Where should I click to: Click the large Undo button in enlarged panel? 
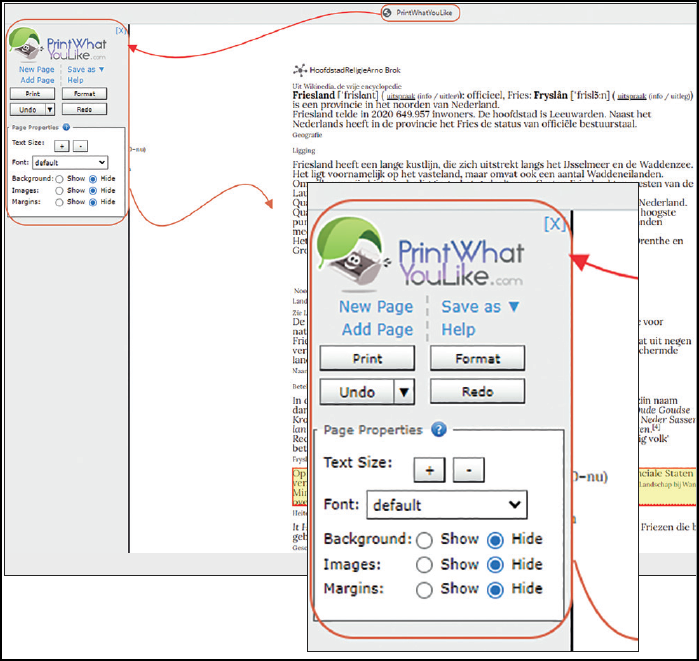pyautogui.click(x=357, y=392)
